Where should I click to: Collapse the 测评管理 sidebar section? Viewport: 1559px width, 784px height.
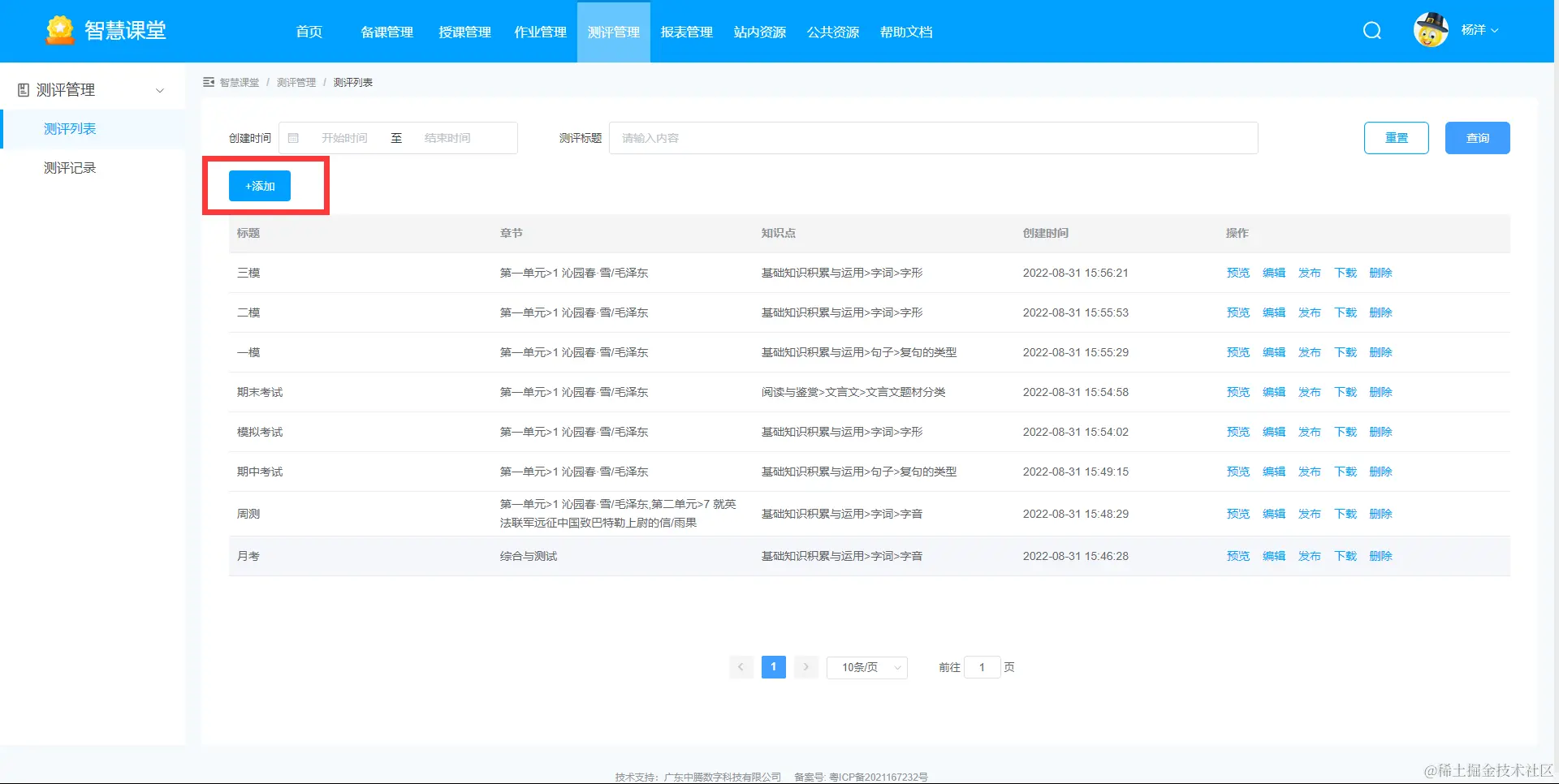tap(159, 89)
